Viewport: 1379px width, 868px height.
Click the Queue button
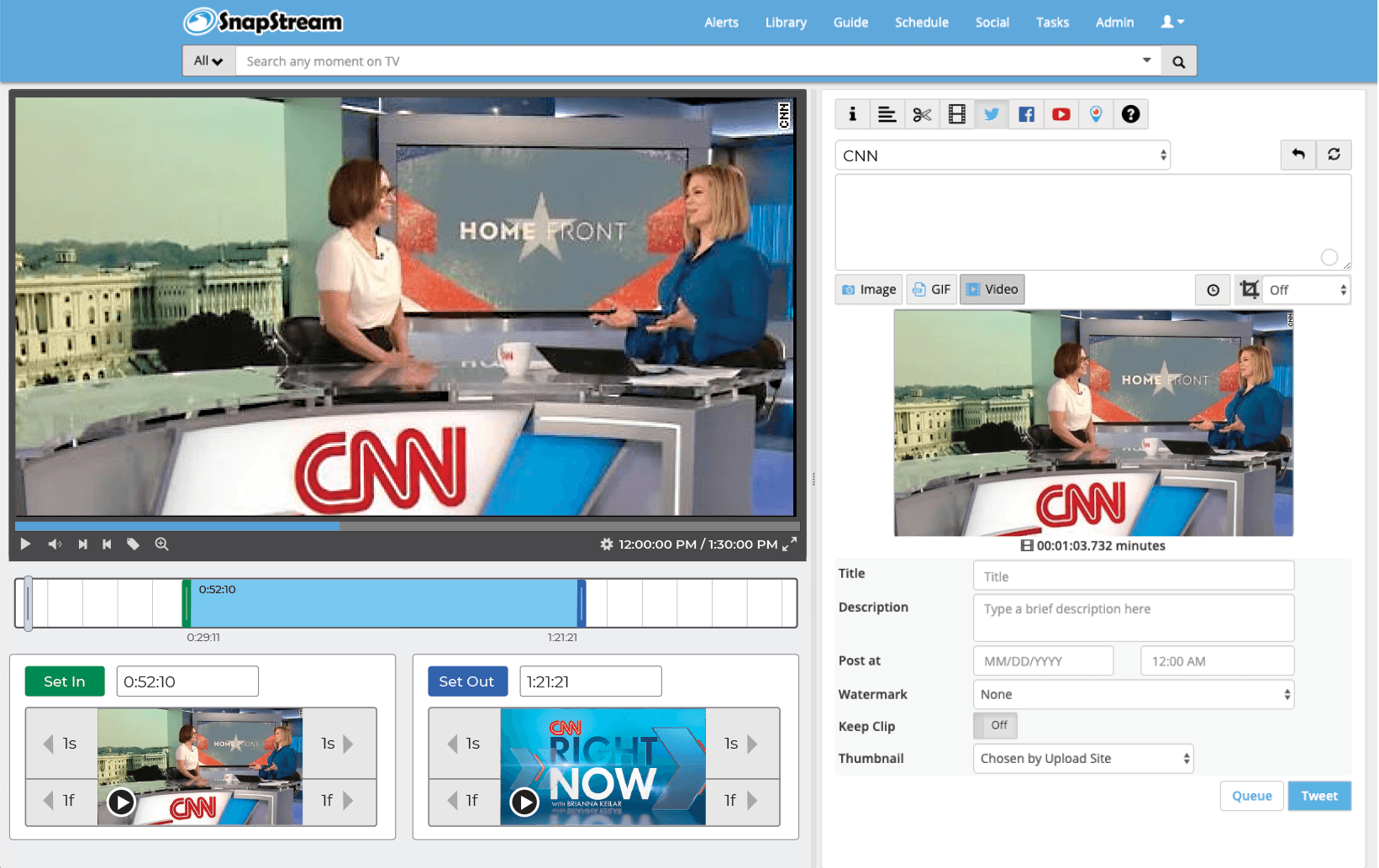[x=1251, y=796]
